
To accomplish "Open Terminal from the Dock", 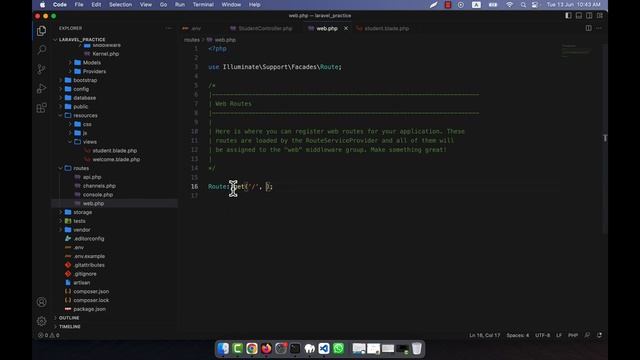I will point(295,349).
